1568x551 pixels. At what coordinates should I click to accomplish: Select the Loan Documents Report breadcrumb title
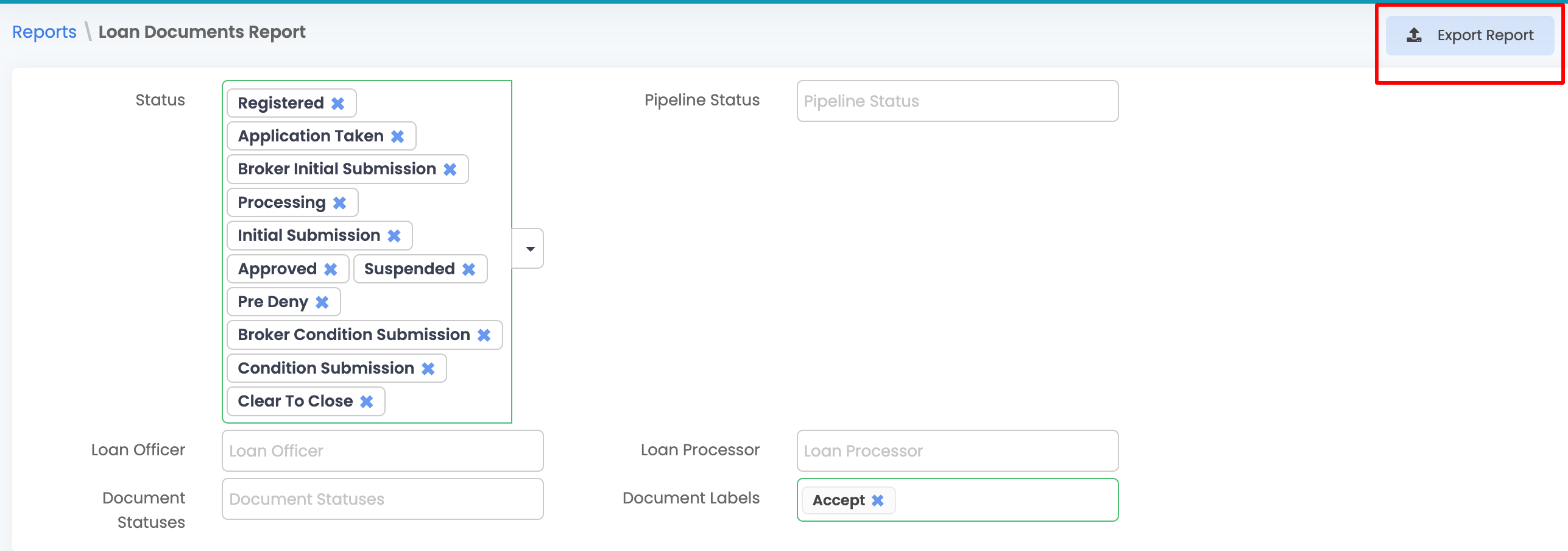(202, 31)
